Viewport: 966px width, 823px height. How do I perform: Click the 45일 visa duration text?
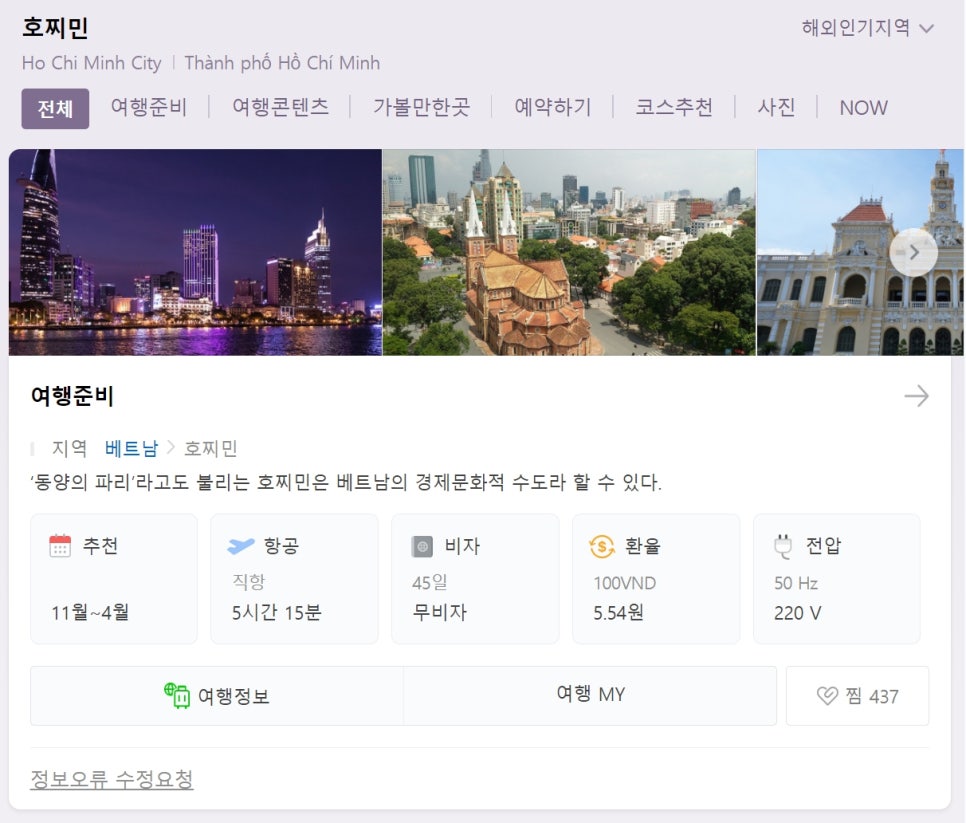coord(430,582)
